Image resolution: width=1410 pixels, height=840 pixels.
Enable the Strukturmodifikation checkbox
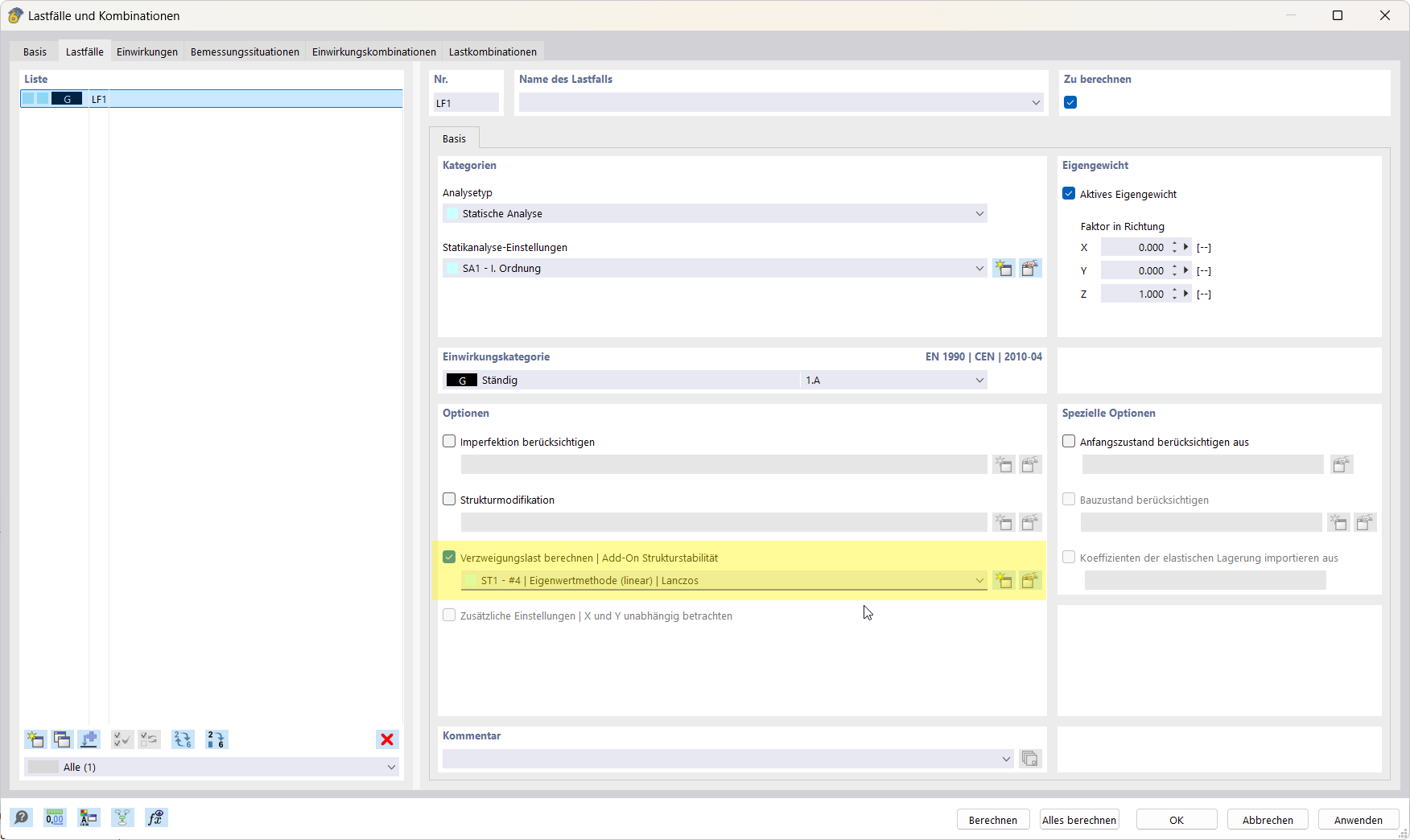[449, 500]
